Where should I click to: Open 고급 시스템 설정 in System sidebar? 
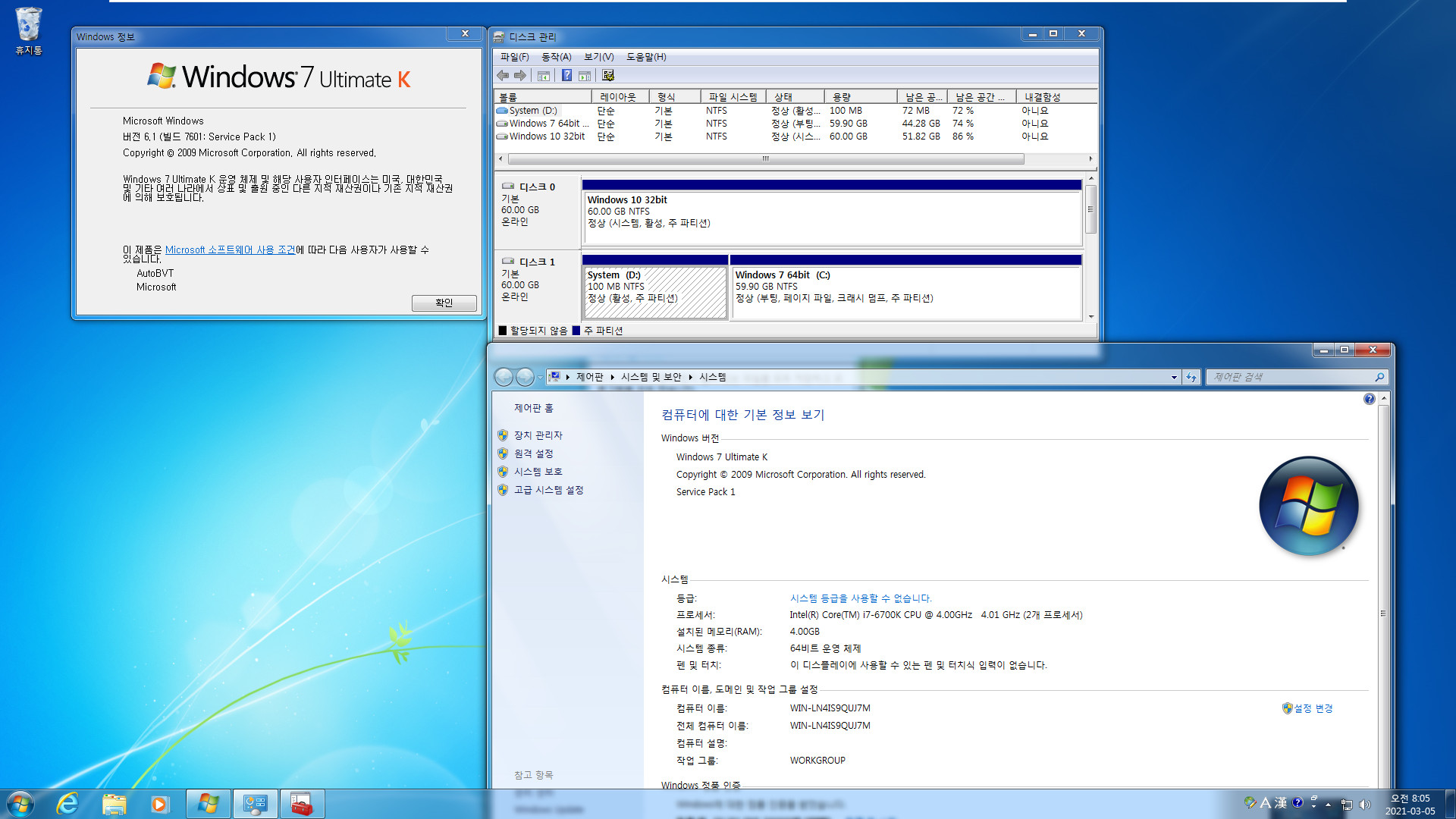click(549, 490)
